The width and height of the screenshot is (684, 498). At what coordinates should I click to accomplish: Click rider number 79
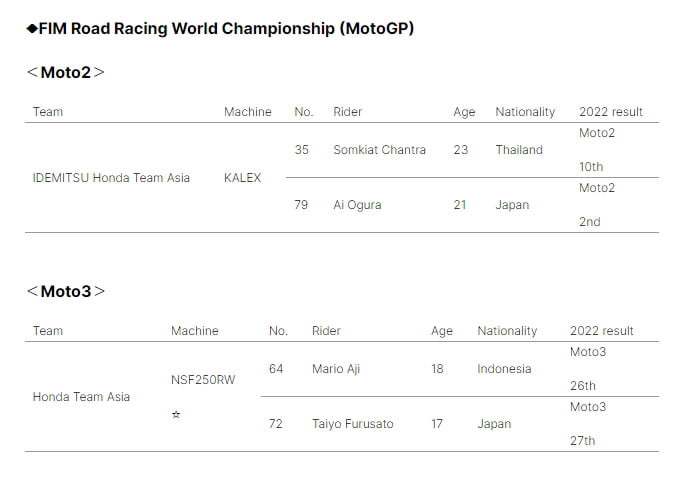pos(302,205)
